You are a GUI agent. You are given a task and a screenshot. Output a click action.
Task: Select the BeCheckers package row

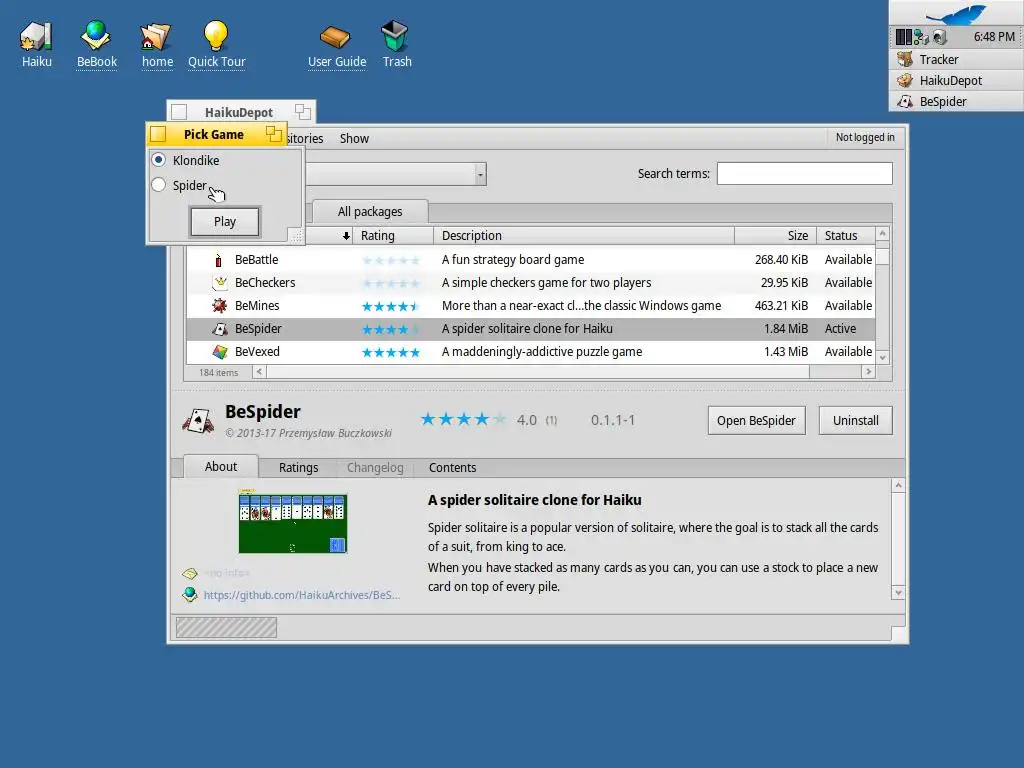(x=531, y=283)
